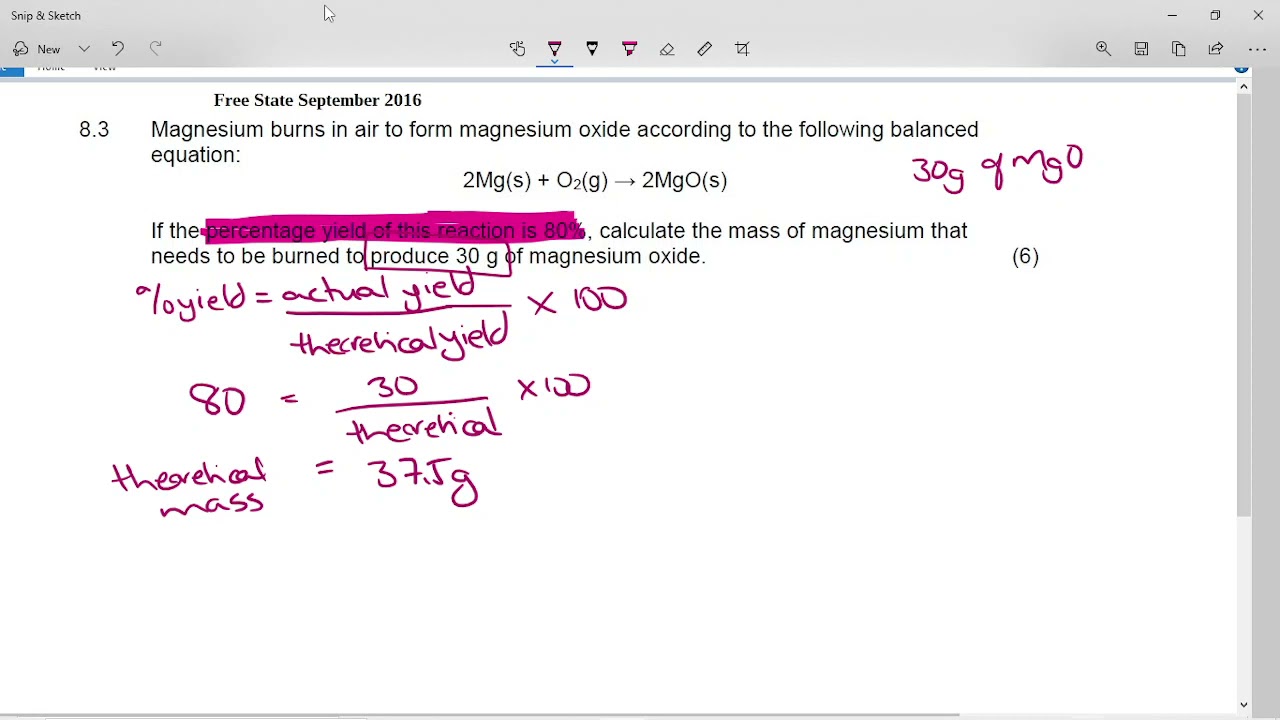Select the eraser tool
The width and height of the screenshot is (1280, 720).
pyautogui.click(x=667, y=49)
